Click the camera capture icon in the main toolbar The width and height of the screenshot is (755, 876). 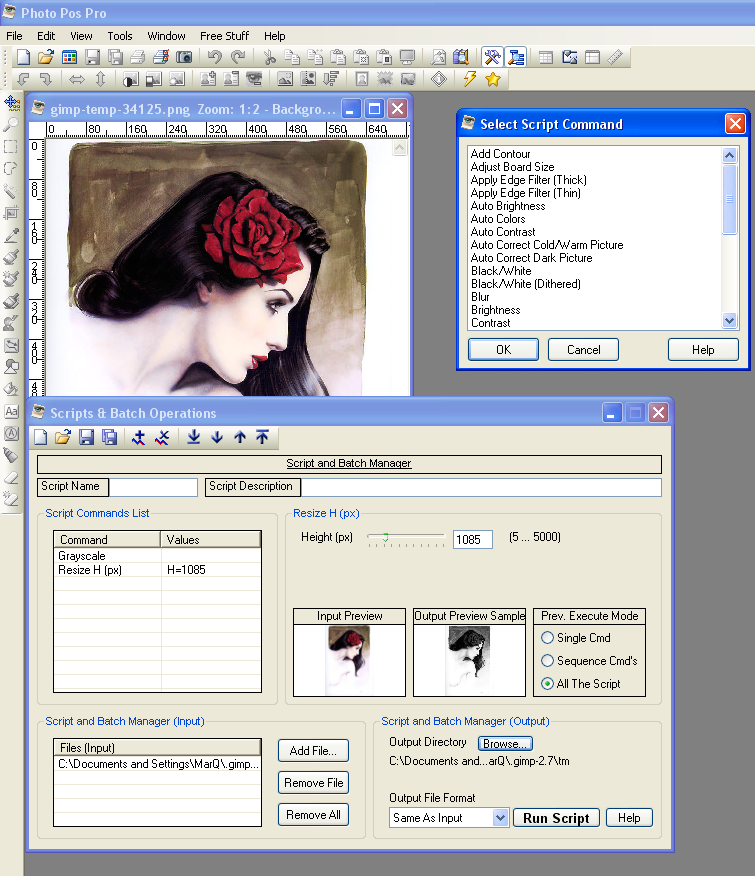[x=184, y=57]
